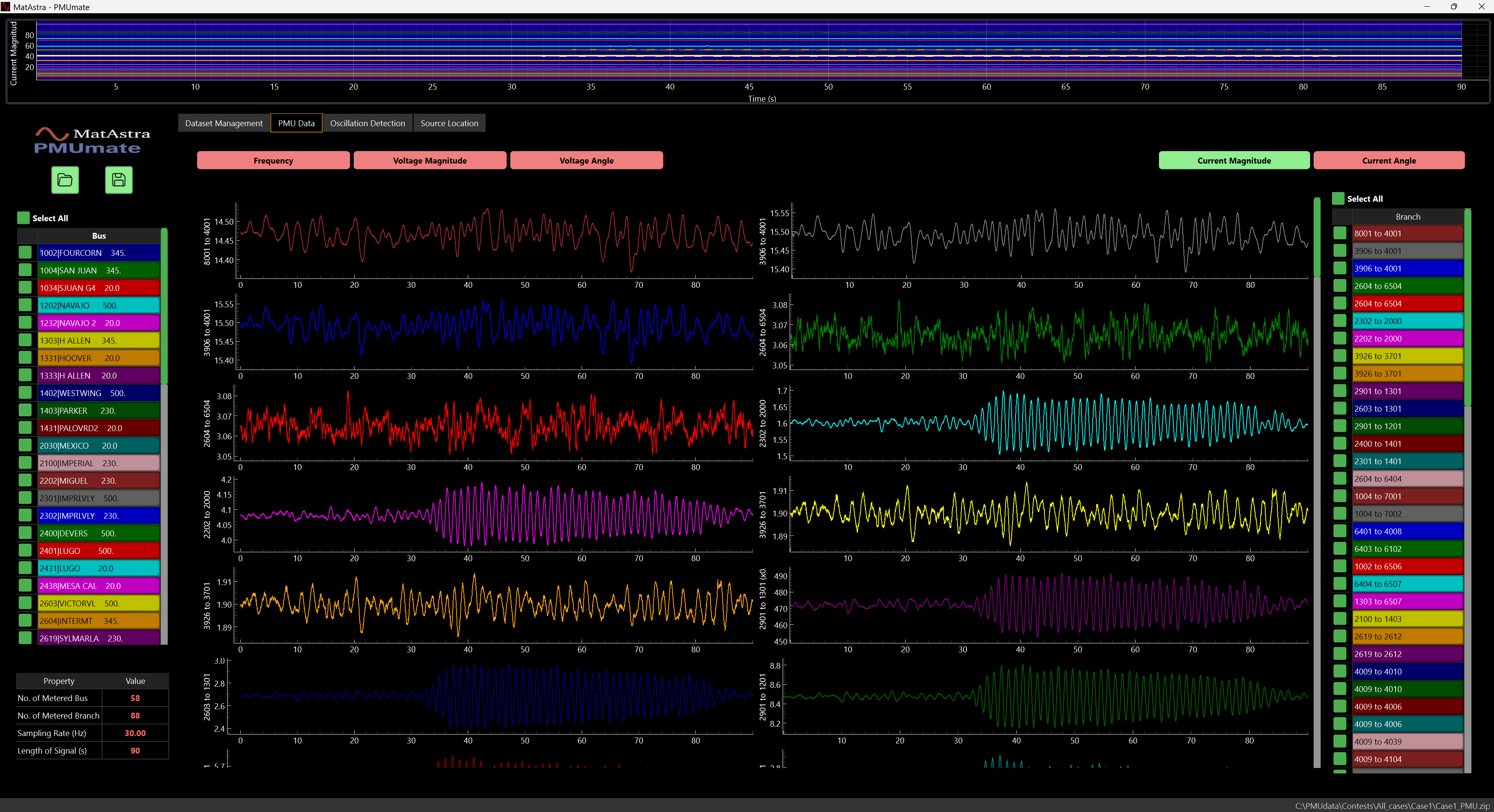Select the 2604|INTERMT 345. bus row

(x=99, y=621)
